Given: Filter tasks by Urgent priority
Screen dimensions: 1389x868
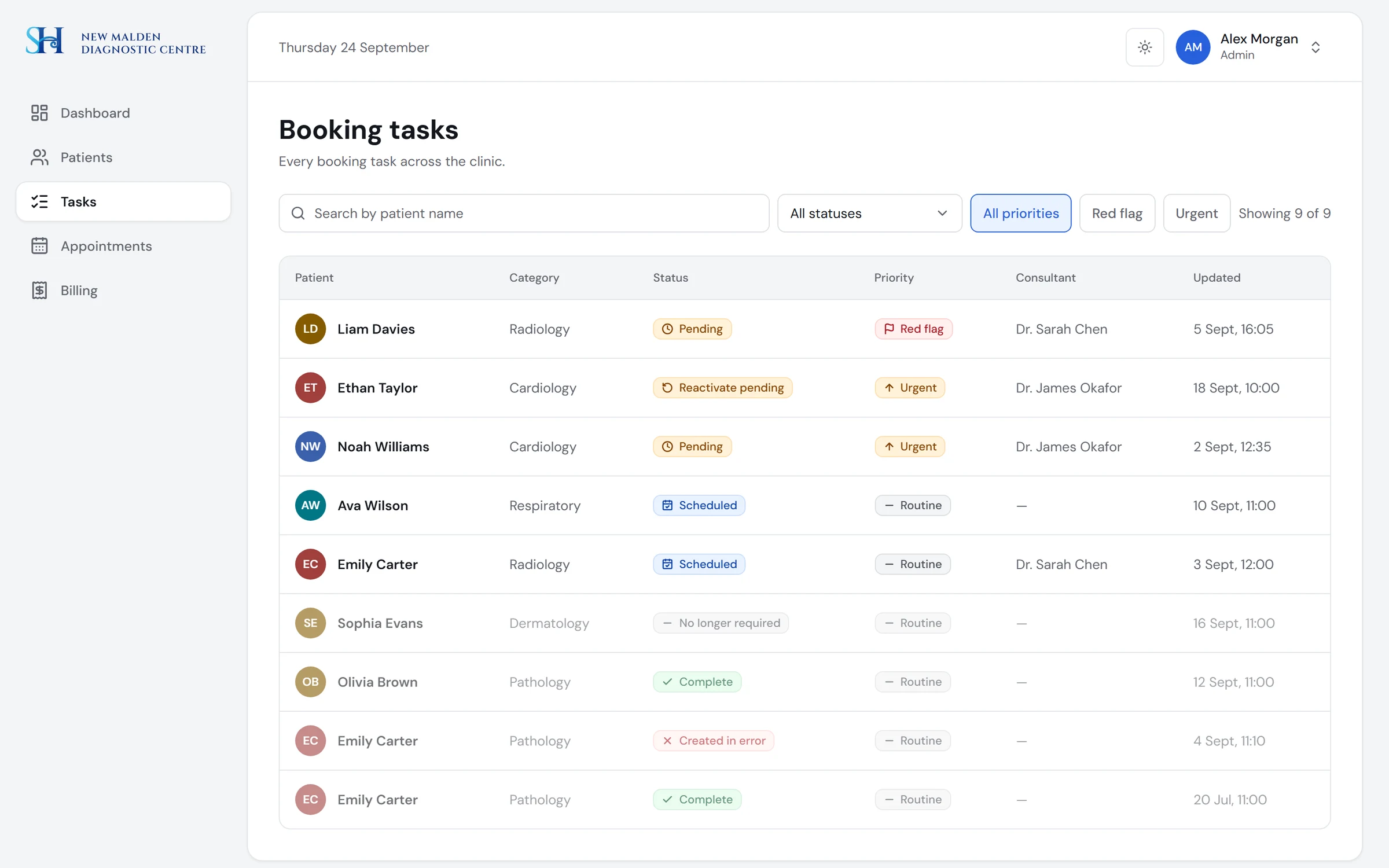Looking at the screenshot, I should 1196,214.
